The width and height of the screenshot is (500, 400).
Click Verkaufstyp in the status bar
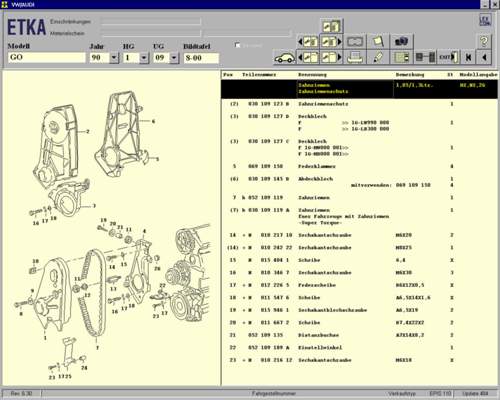pyautogui.click(x=402, y=394)
